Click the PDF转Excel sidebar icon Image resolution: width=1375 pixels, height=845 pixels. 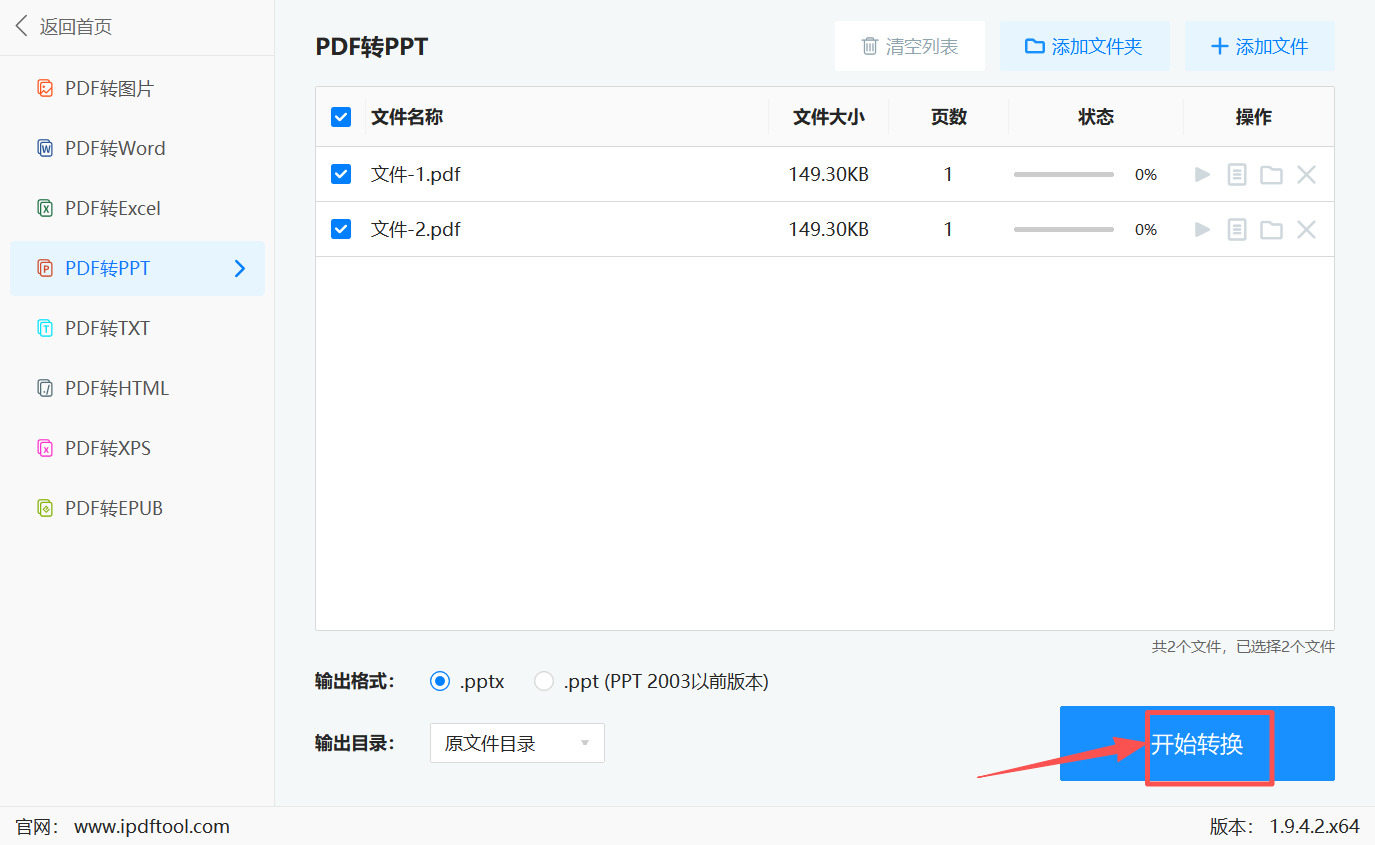click(x=45, y=208)
